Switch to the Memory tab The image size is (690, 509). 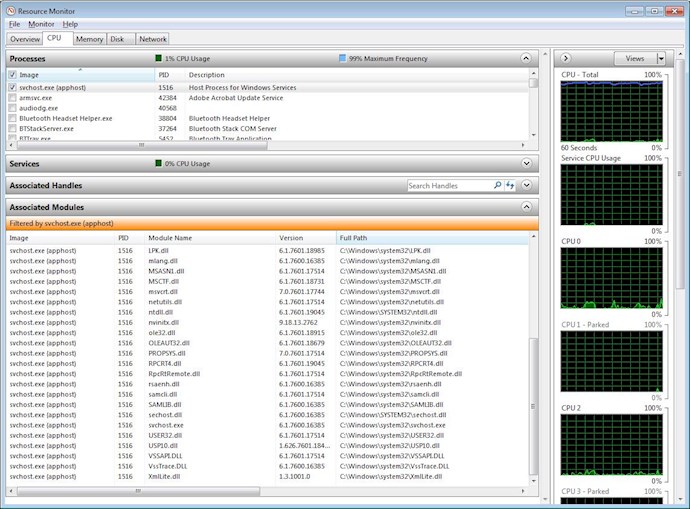click(x=89, y=39)
